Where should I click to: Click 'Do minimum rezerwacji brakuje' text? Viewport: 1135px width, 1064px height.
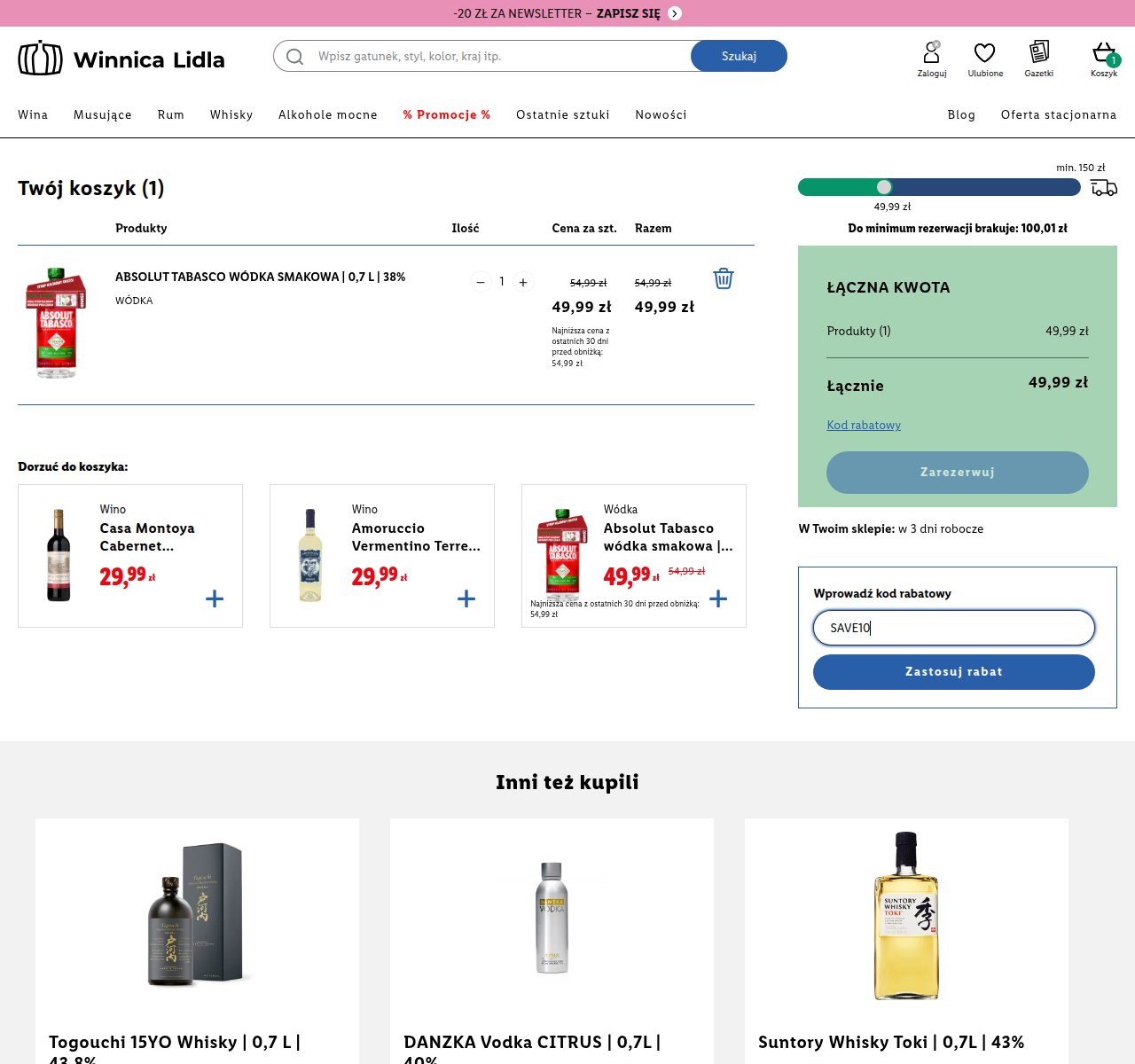click(958, 228)
